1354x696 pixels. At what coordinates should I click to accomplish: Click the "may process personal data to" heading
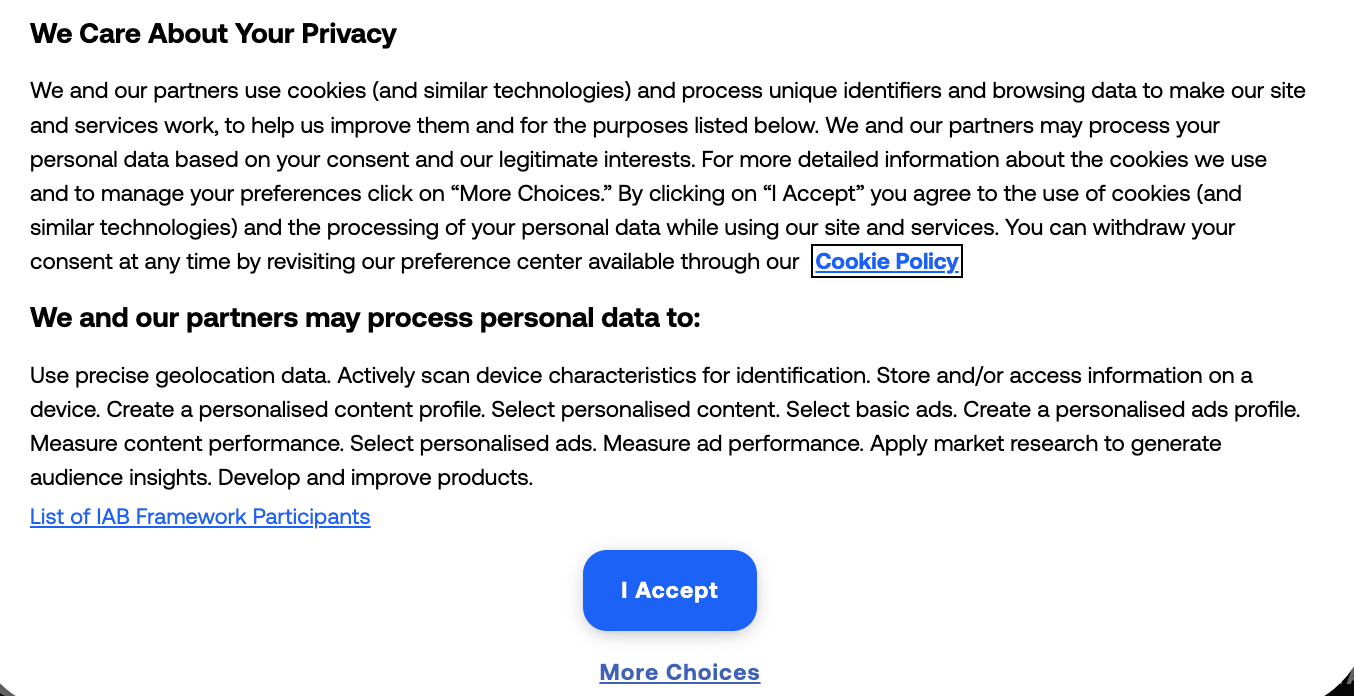click(365, 318)
